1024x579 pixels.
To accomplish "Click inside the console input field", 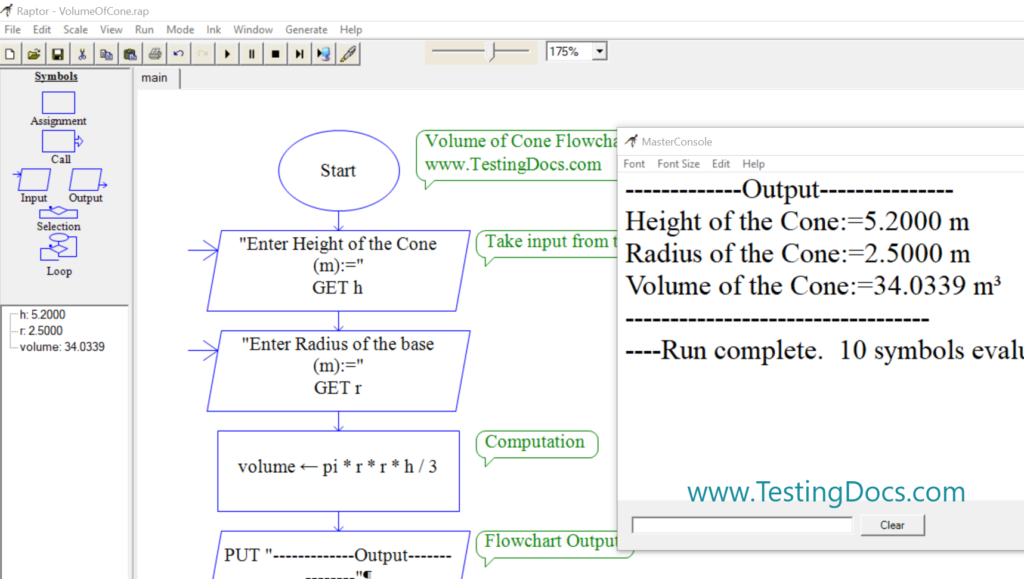I will [740, 523].
